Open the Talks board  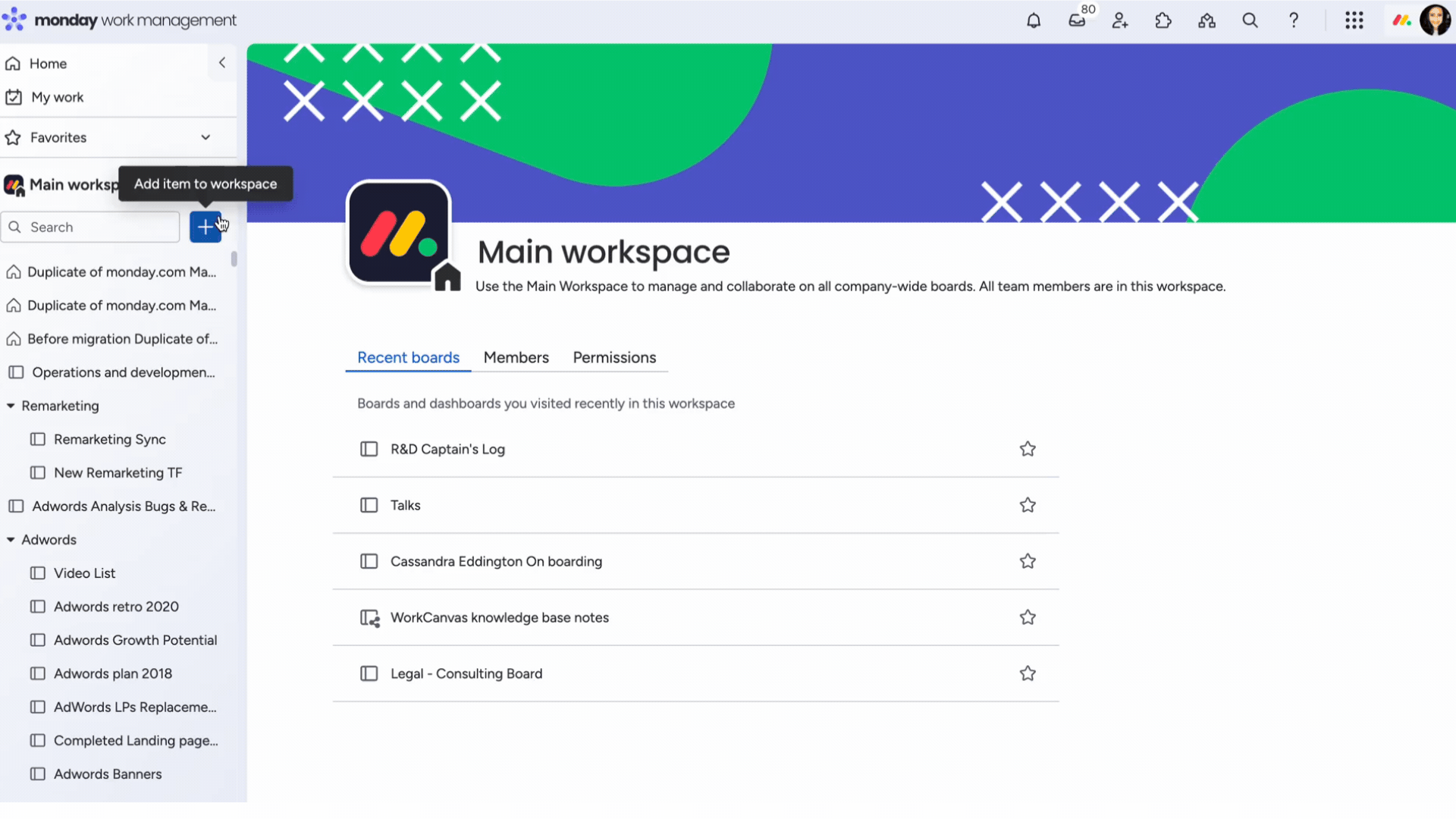405,505
